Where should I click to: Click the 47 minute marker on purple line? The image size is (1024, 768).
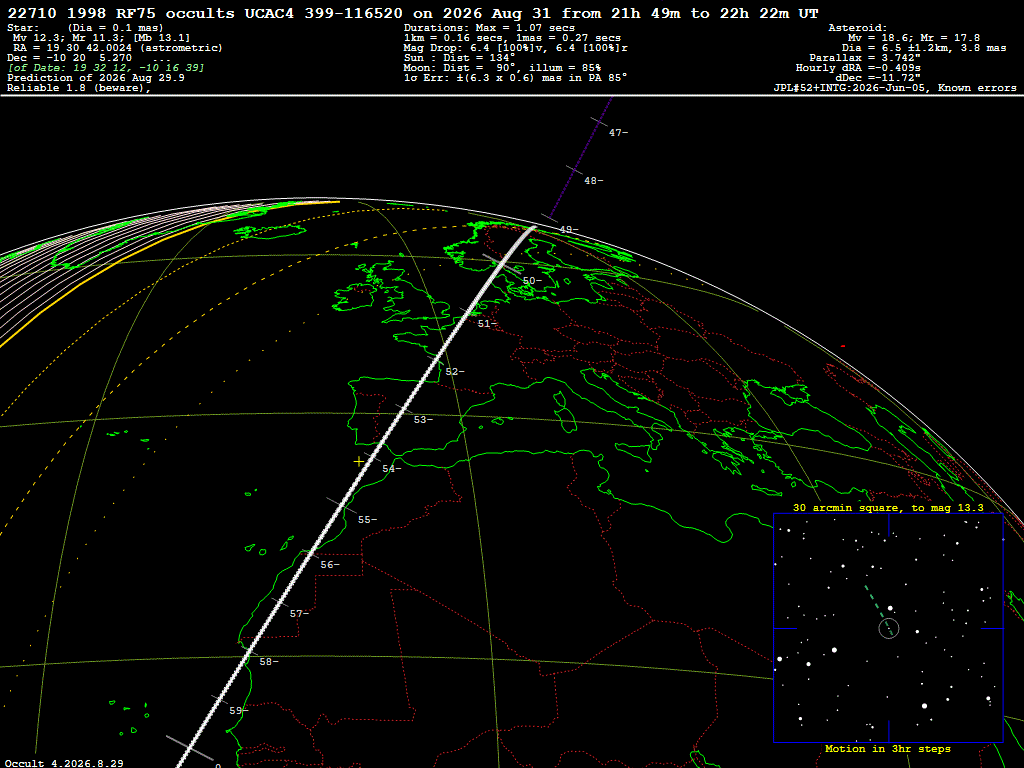[x=618, y=133]
